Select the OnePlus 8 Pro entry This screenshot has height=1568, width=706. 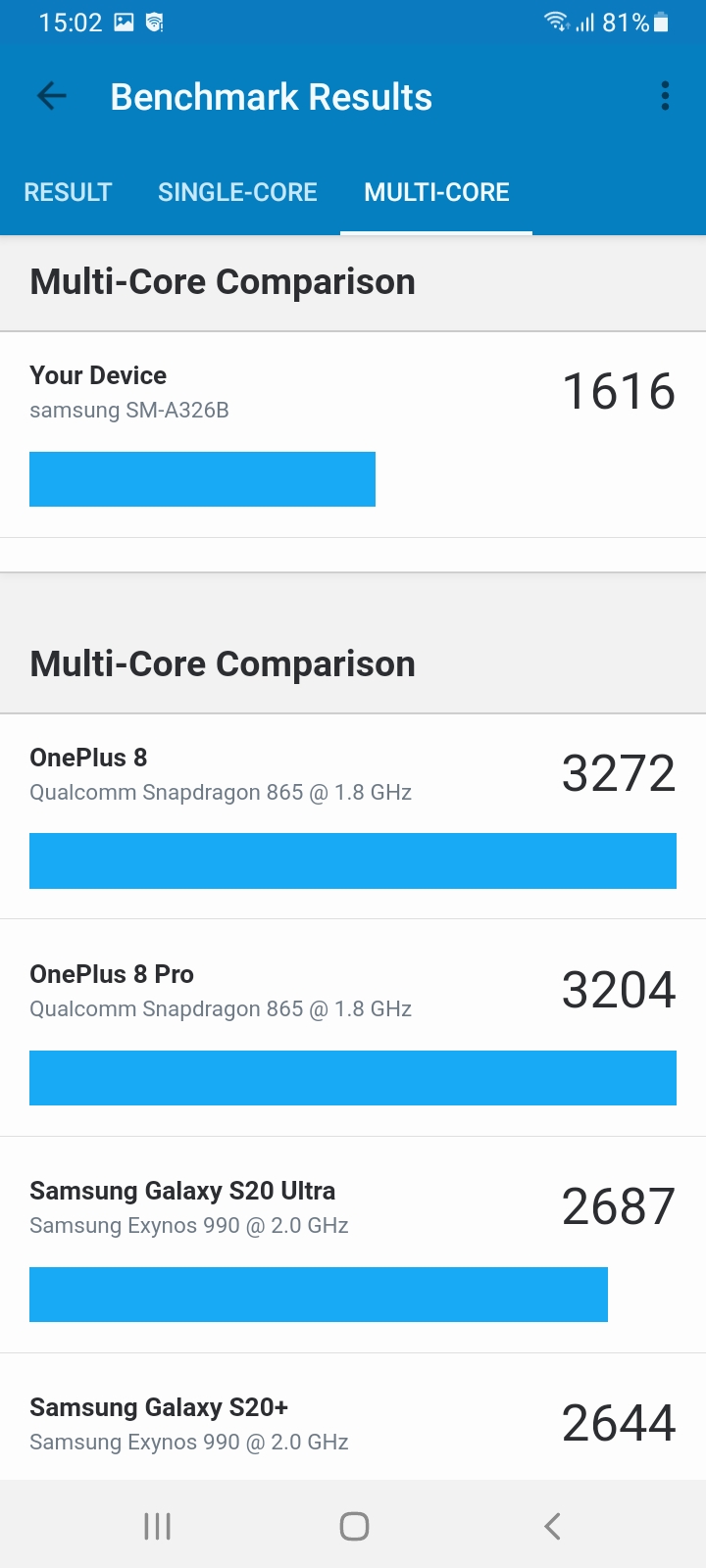pyautogui.click(x=353, y=990)
